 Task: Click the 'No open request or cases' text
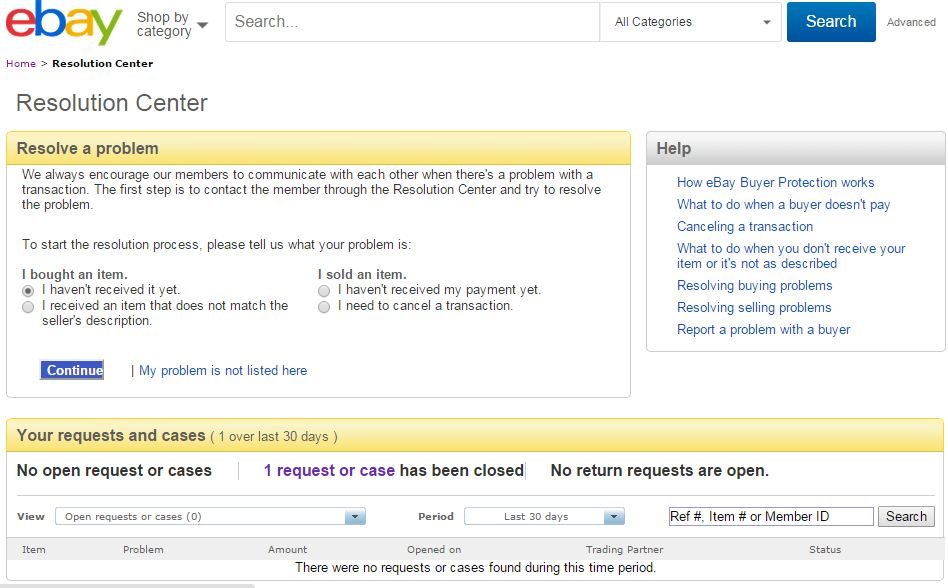pos(114,470)
